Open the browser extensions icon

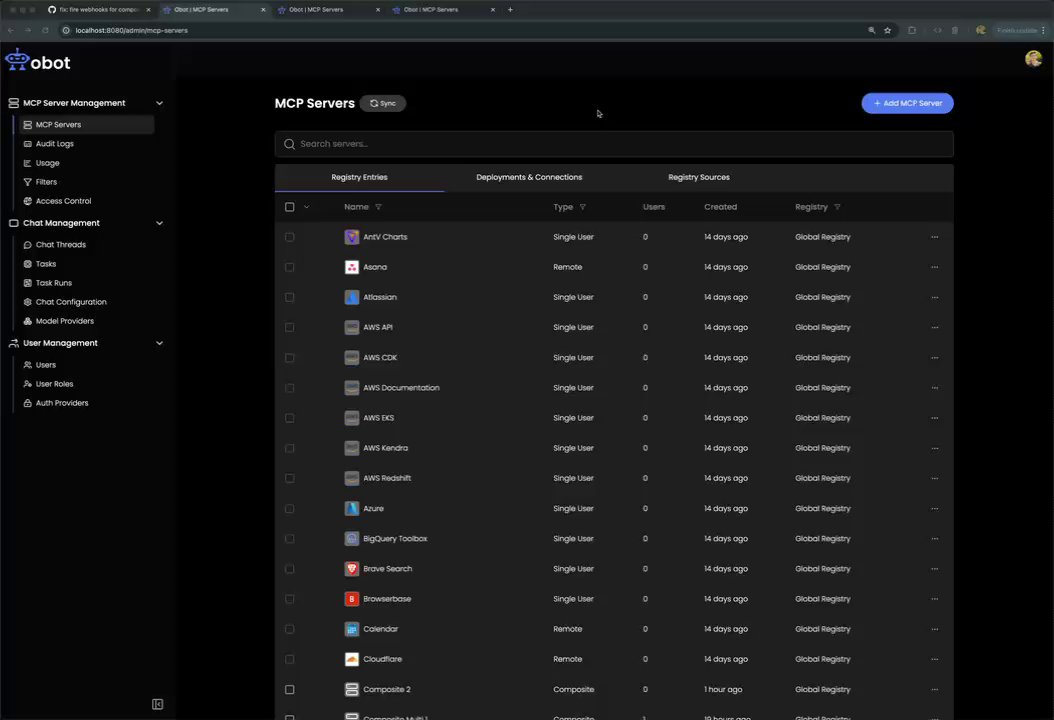(911, 30)
